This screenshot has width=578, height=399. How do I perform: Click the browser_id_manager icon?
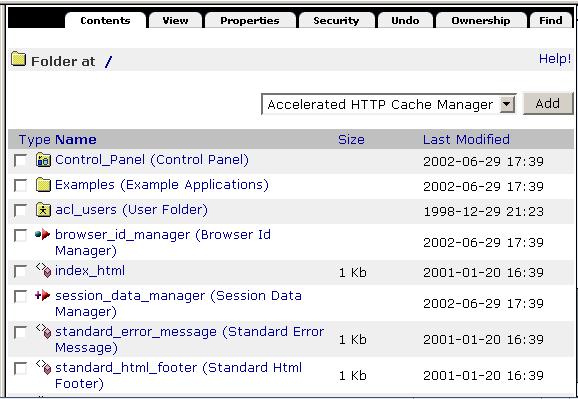[42, 234]
